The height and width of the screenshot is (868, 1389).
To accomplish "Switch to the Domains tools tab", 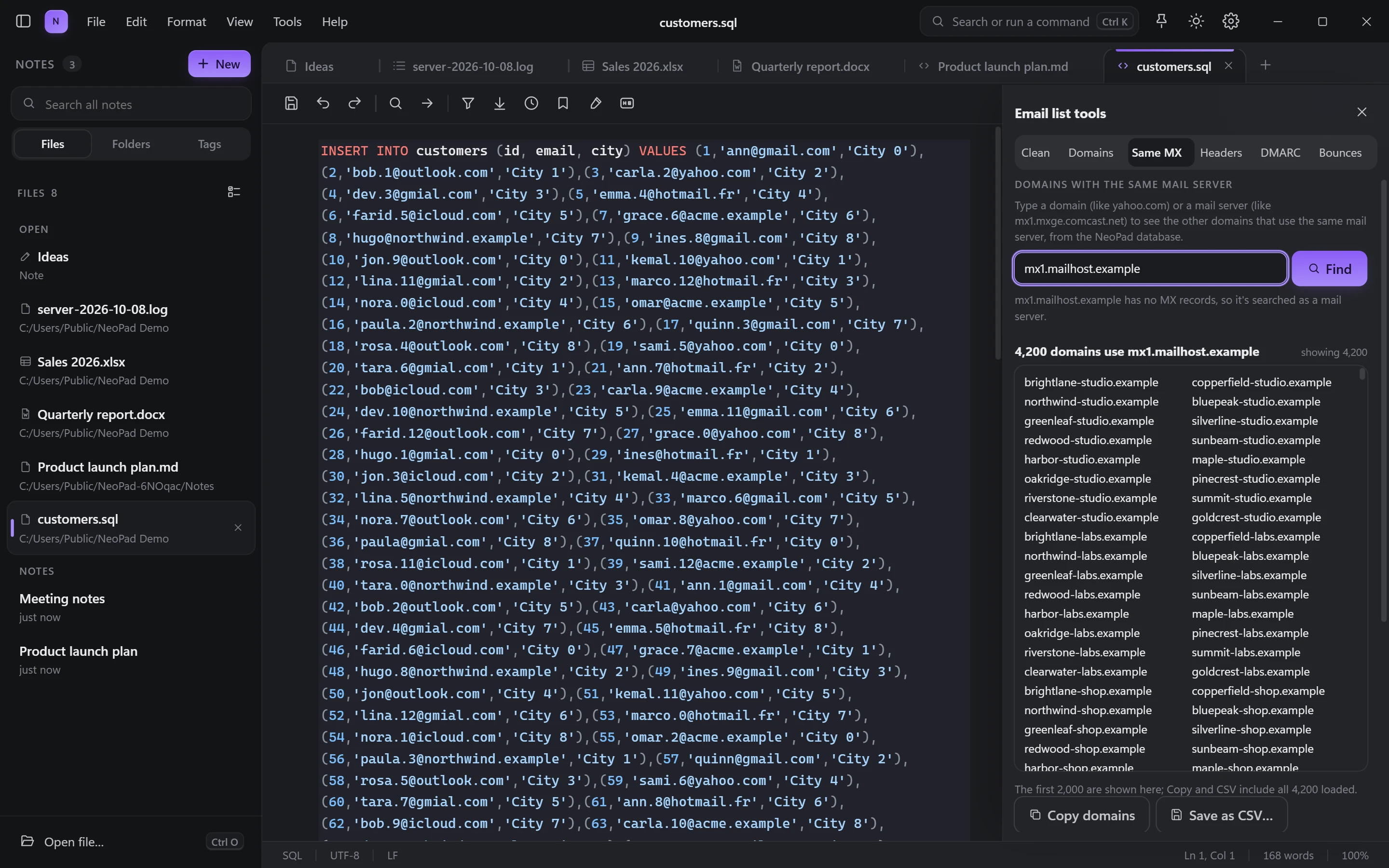I will point(1090,153).
